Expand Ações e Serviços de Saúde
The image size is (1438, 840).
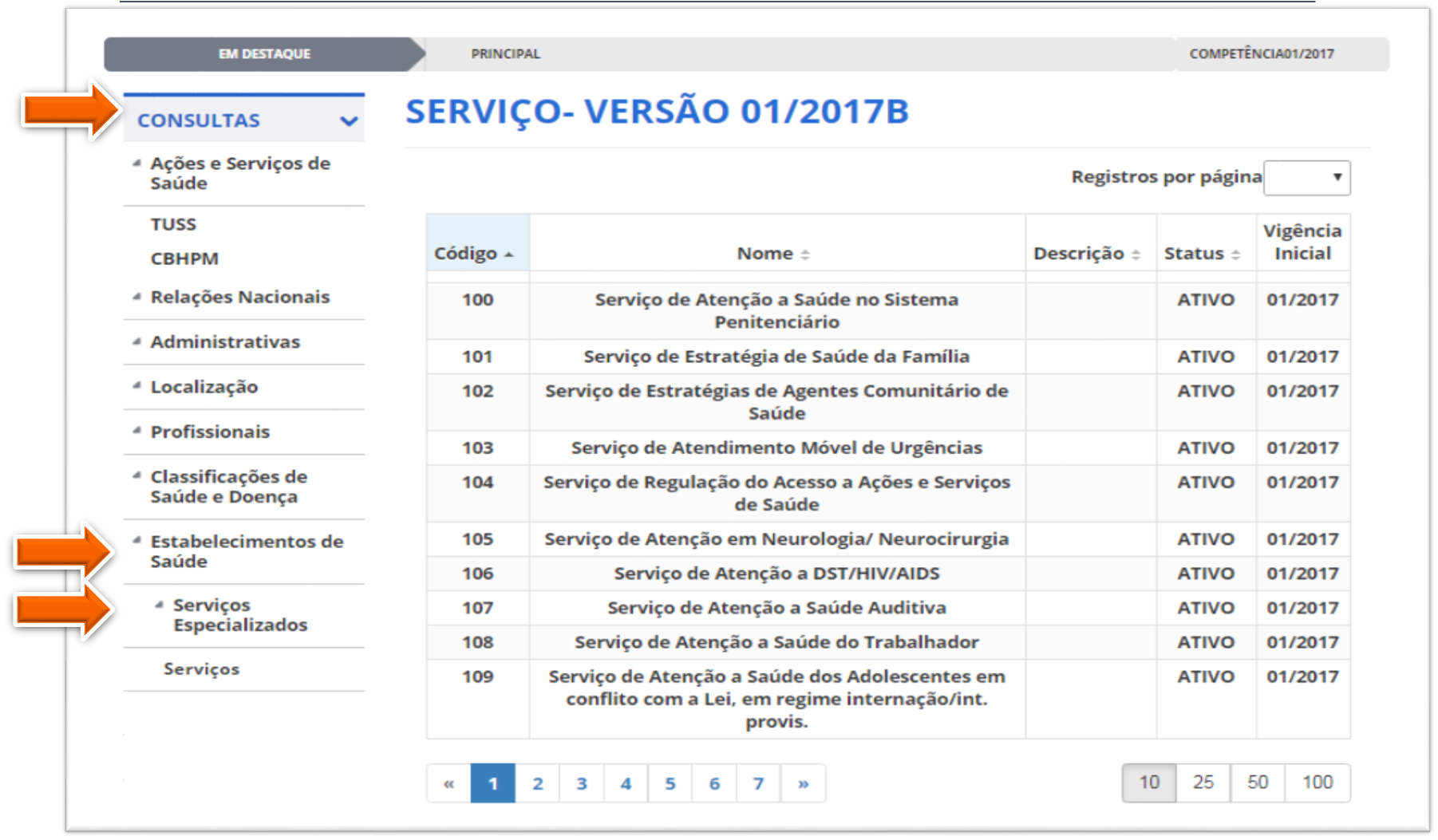tap(239, 173)
